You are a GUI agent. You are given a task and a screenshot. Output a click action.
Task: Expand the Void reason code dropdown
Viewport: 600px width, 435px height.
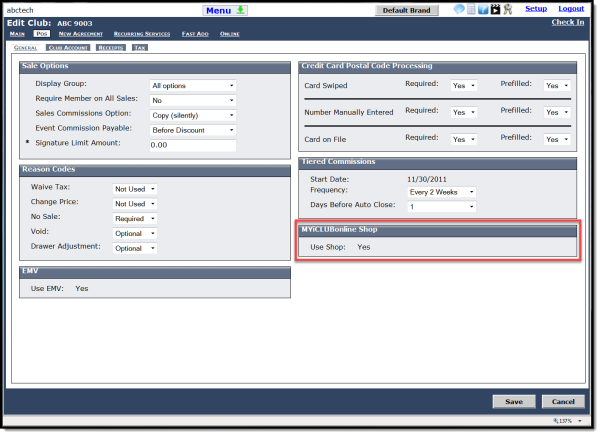click(135, 232)
